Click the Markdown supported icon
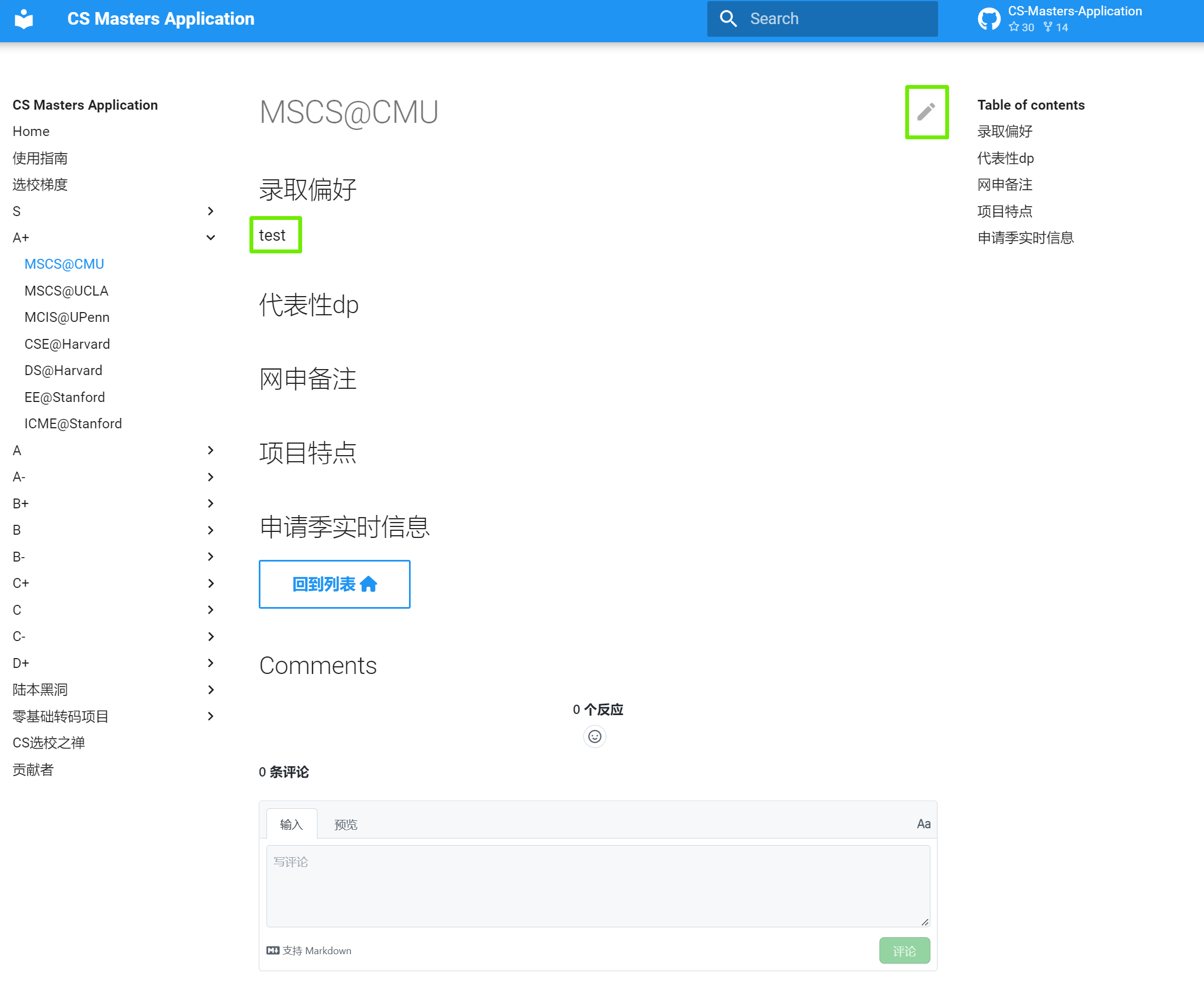The image size is (1204, 986). pos(272,950)
